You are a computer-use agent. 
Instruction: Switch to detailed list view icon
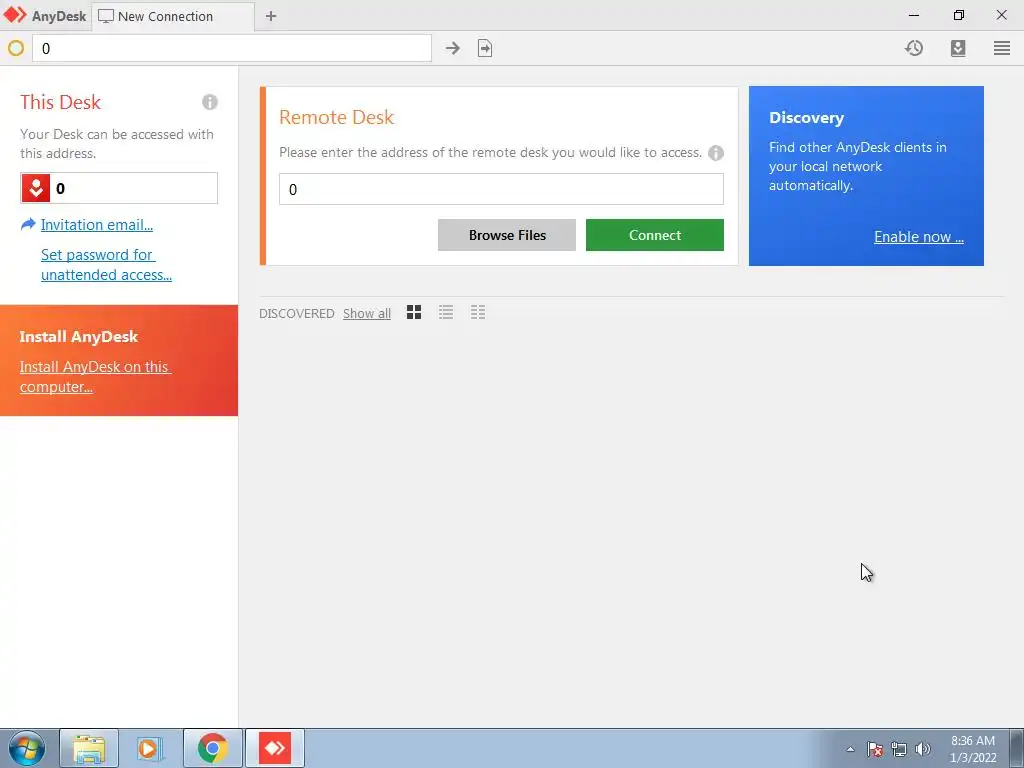[478, 312]
